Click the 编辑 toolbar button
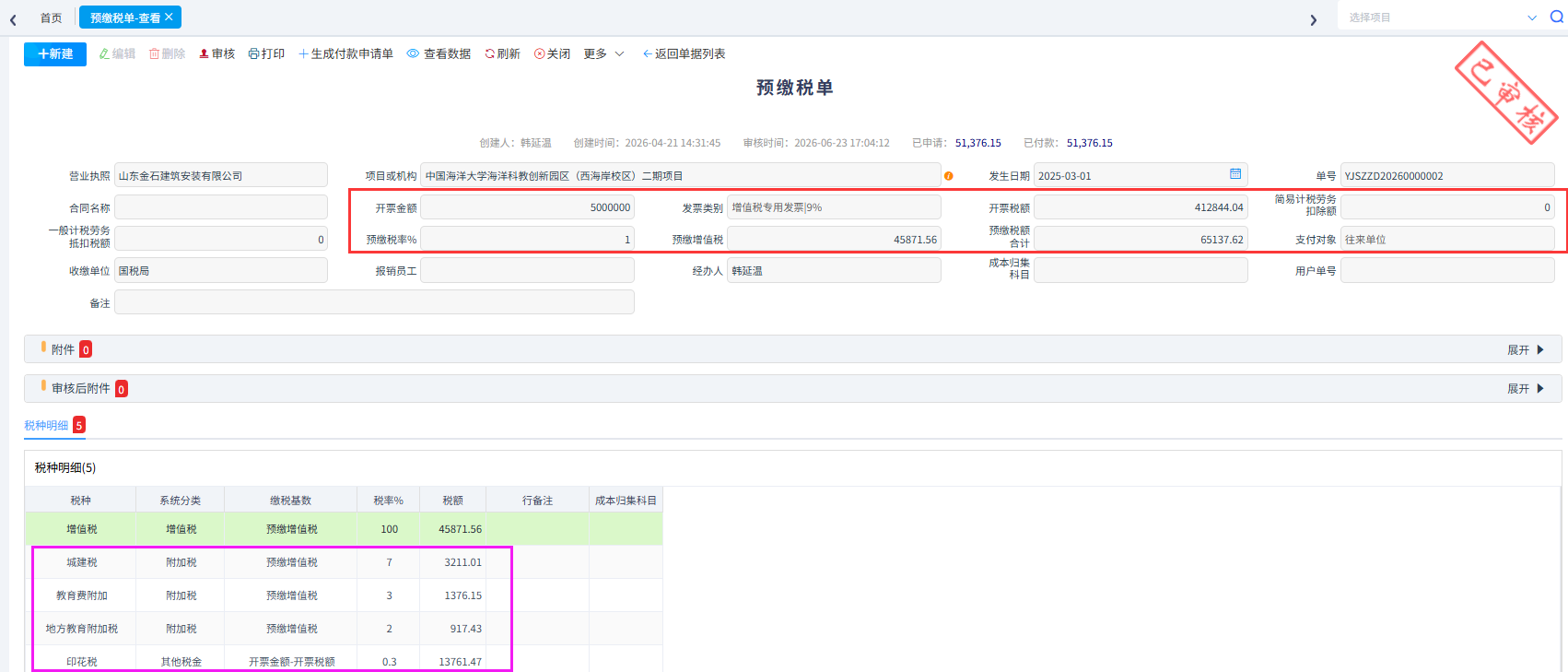 pos(117,54)
